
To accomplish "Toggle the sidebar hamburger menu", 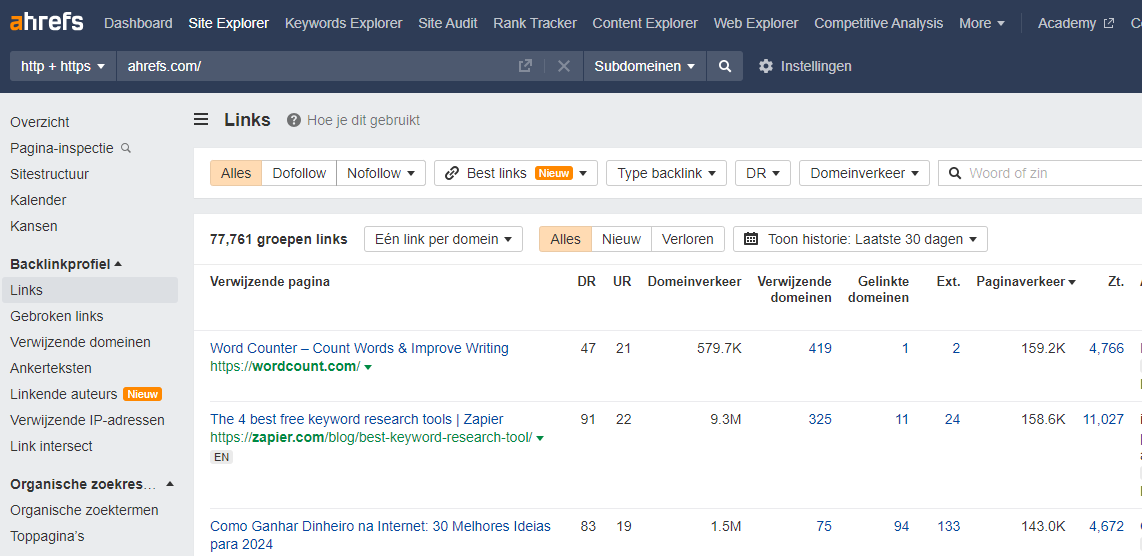I will point(201,120).
